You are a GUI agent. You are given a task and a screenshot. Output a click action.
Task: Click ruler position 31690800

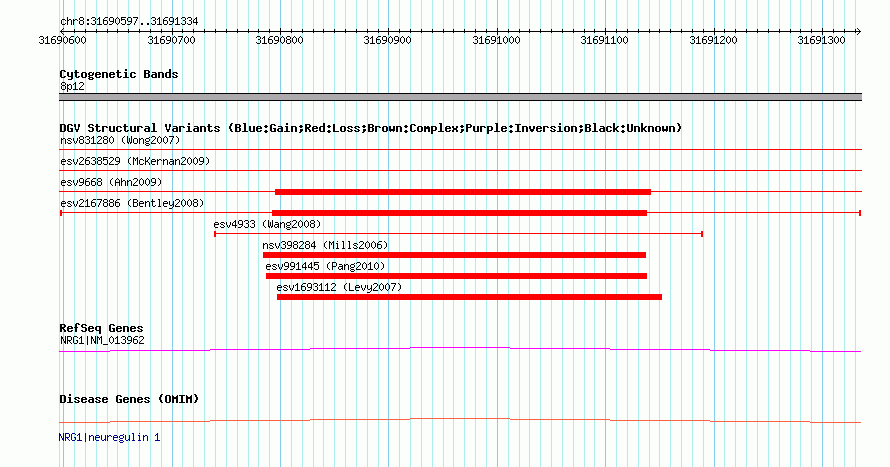(279, 40)
